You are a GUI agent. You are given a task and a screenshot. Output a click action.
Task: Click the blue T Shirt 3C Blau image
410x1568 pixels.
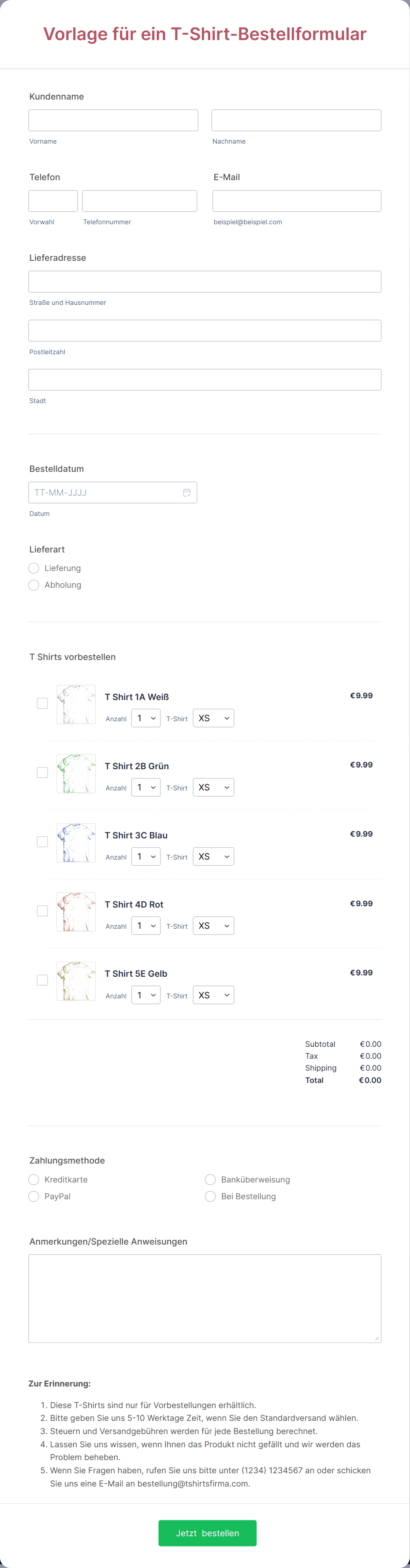76,843
